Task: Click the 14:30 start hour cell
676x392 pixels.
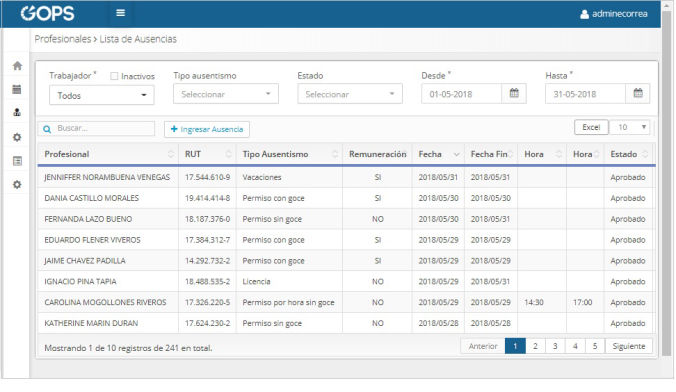Action: coord(542,302)
